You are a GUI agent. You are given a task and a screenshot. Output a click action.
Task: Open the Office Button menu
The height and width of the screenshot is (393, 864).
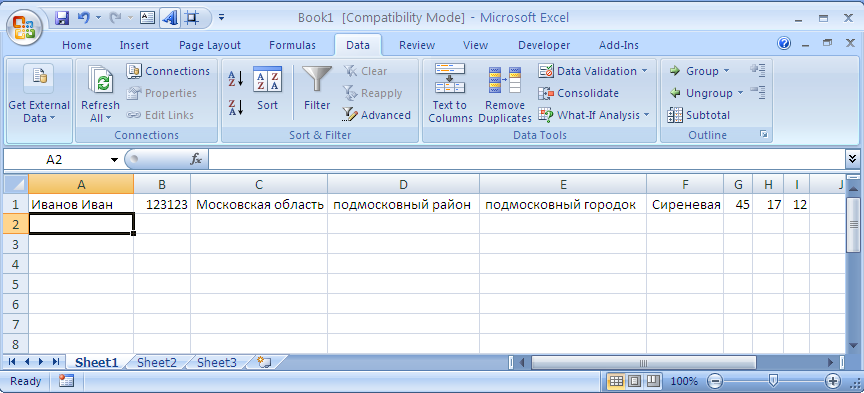tap(24, 26)
